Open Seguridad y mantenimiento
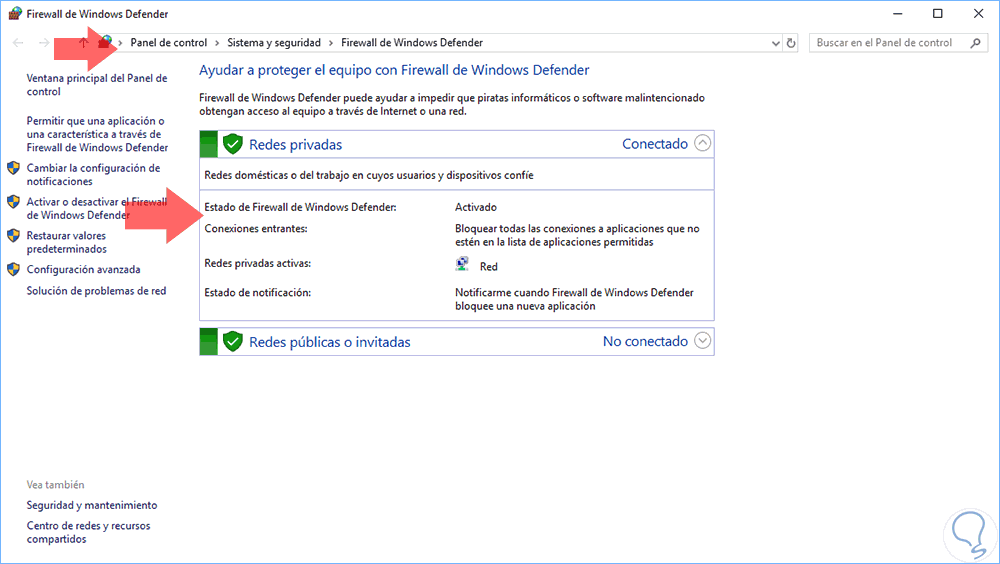This screenshot has width=1000, height=564. [x=92, y=505]
